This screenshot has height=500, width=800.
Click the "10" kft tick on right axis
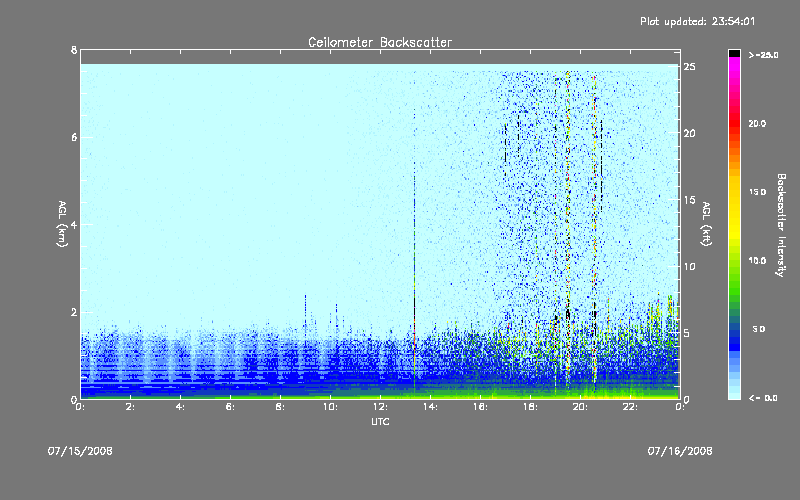tap(690, 266)
